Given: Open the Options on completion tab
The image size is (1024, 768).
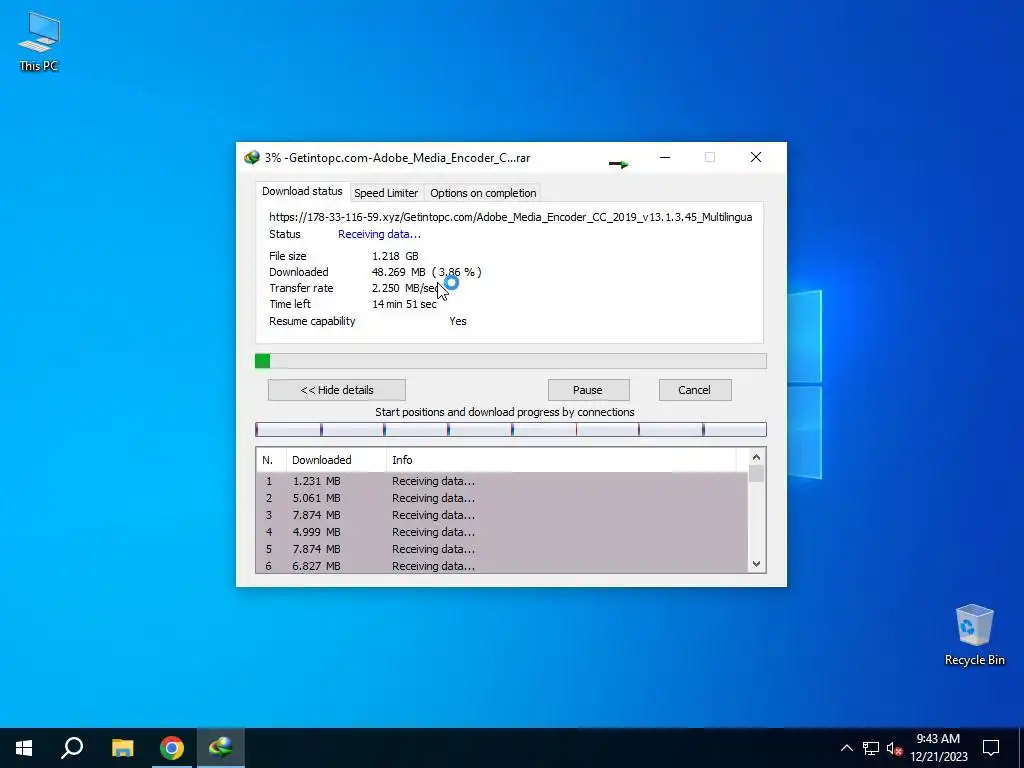Looking at the screenshot, I should 483,193.
